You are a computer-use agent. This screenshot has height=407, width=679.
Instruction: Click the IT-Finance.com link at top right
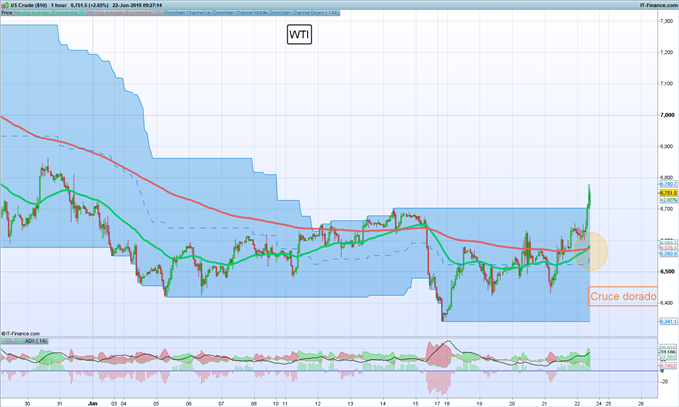pos(659,5)
